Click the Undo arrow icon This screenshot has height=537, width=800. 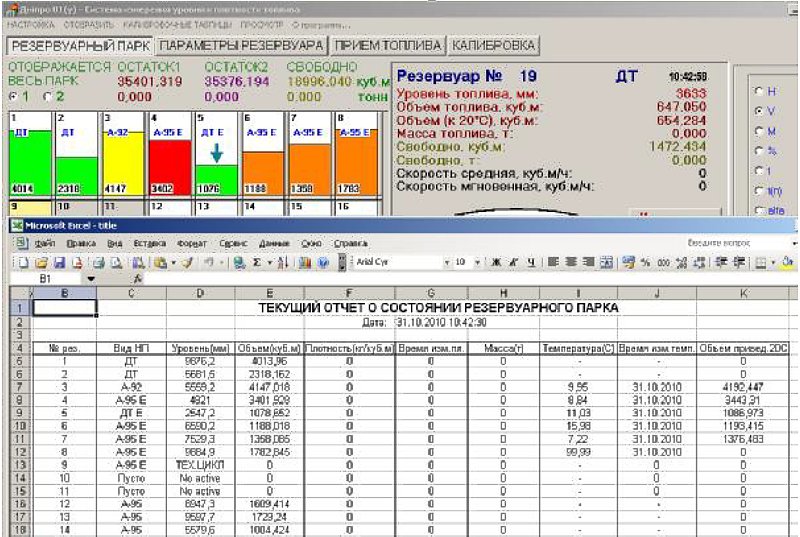(209, 263)
